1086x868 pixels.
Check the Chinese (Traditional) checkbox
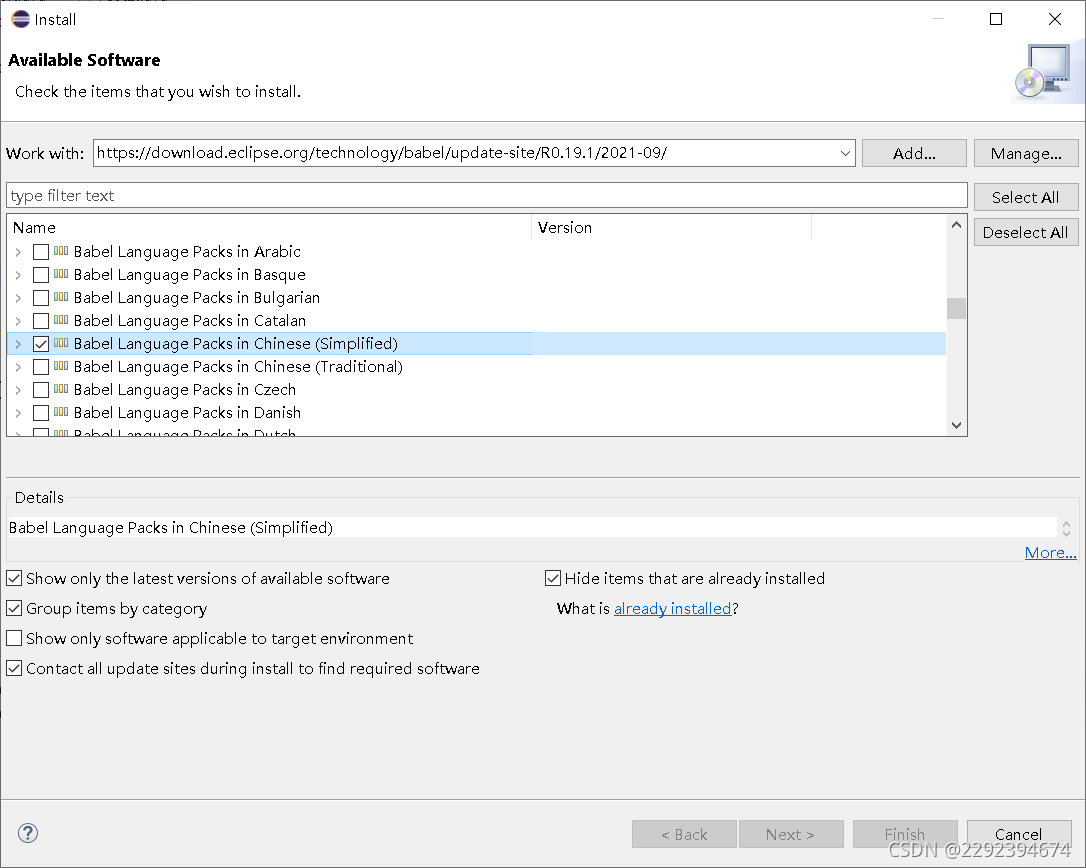(x=41, y=366)
